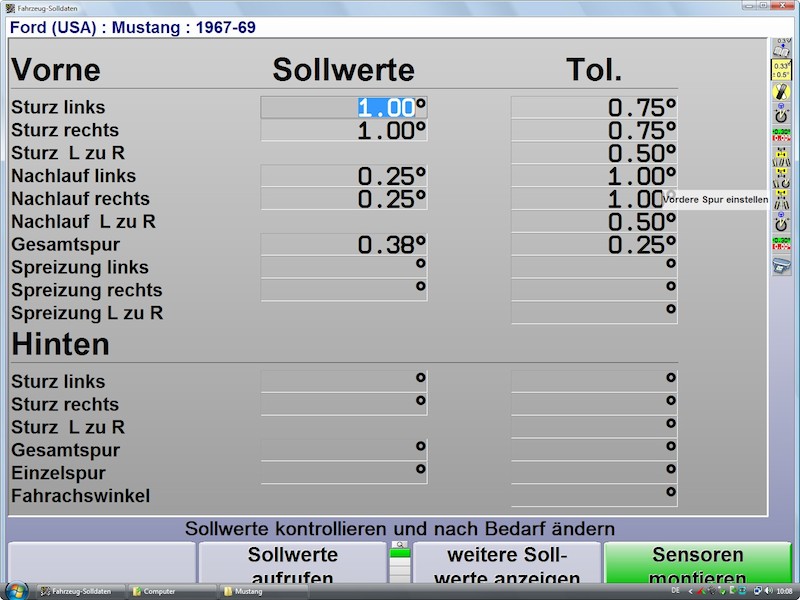Screen dimensions: 800x600
Task: Click the green Sensoren montieren button
Action: coord(697,564)
